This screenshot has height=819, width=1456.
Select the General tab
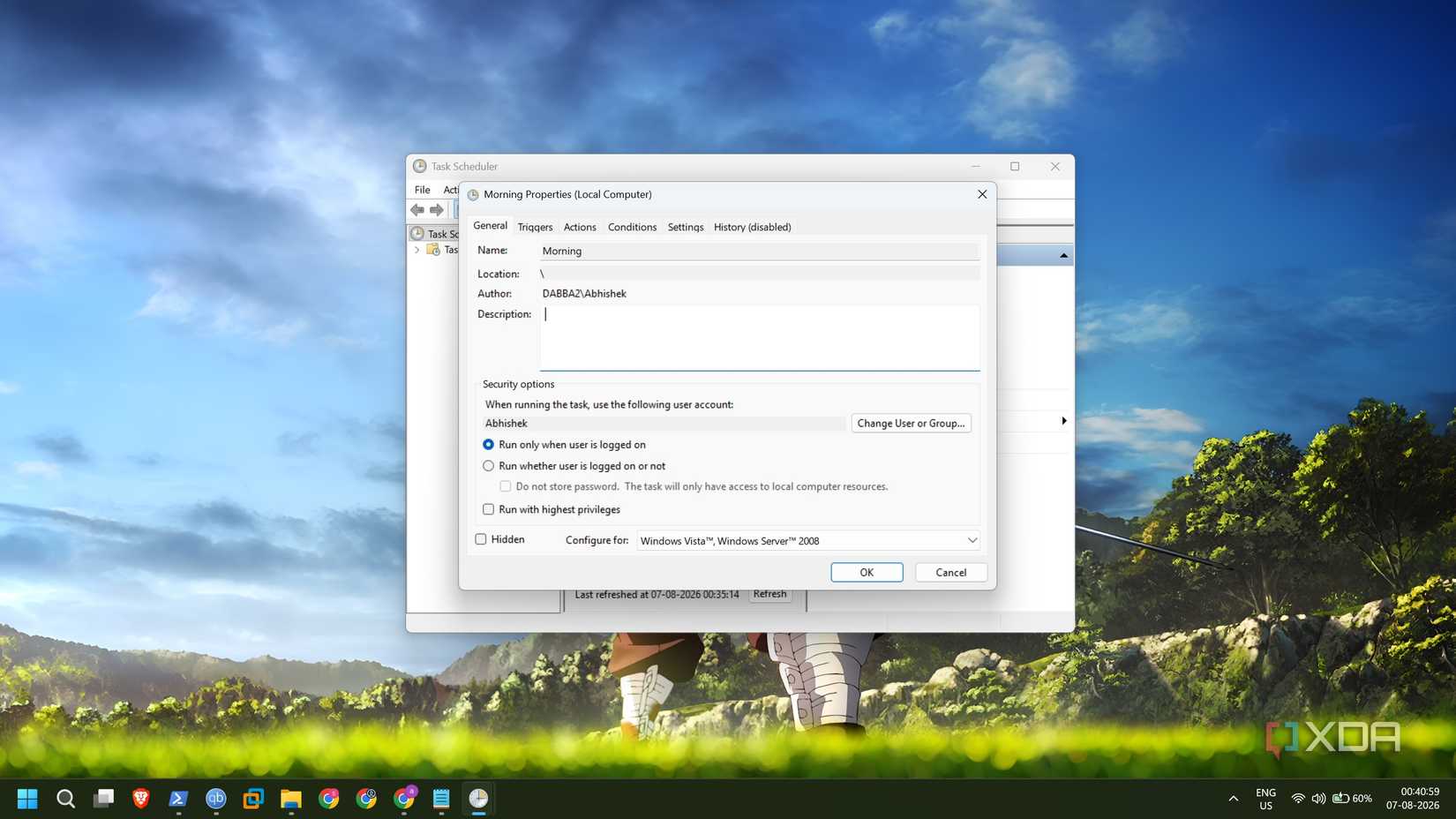490,226
